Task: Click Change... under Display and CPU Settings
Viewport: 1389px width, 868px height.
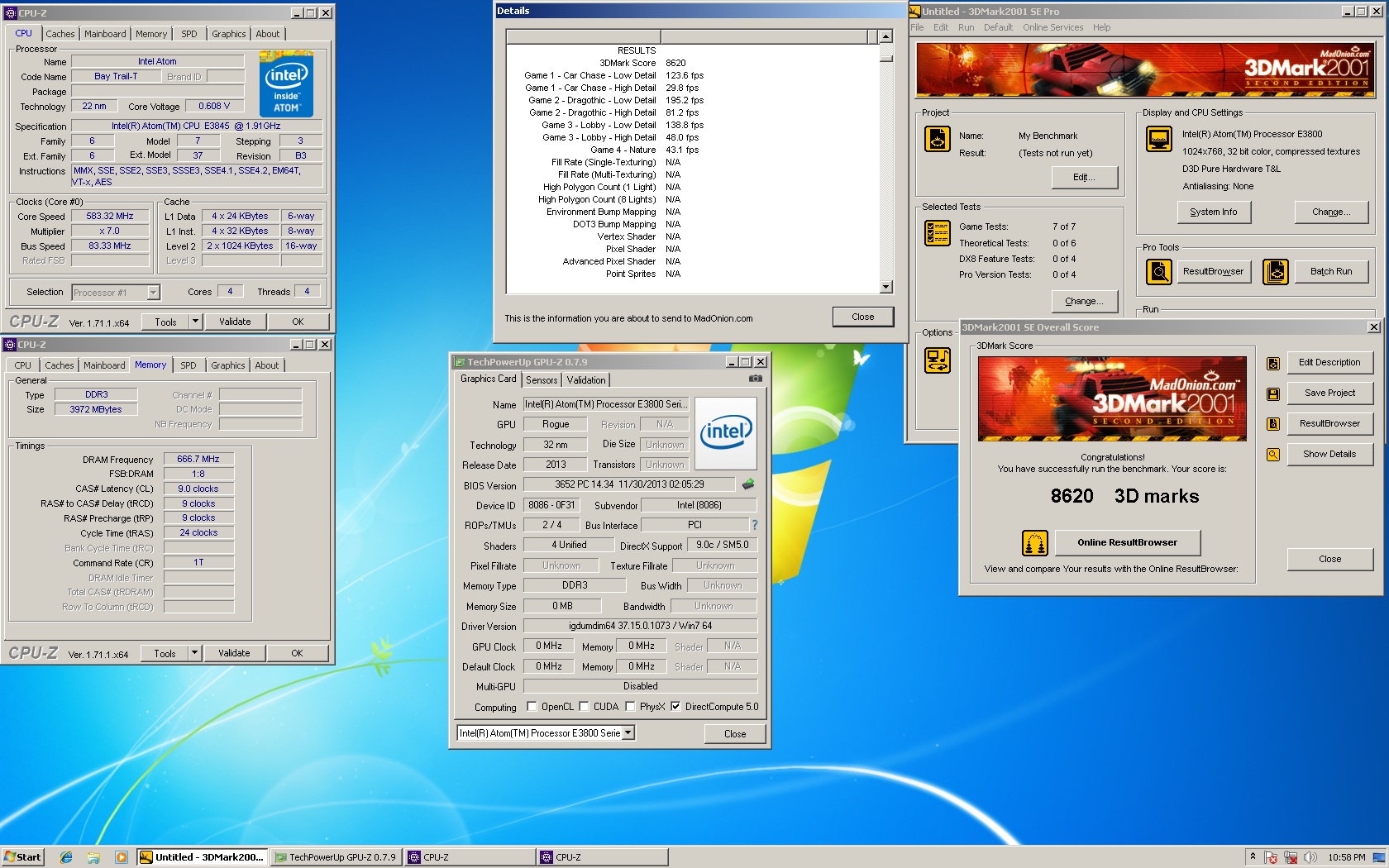Action: [1331, 212]
